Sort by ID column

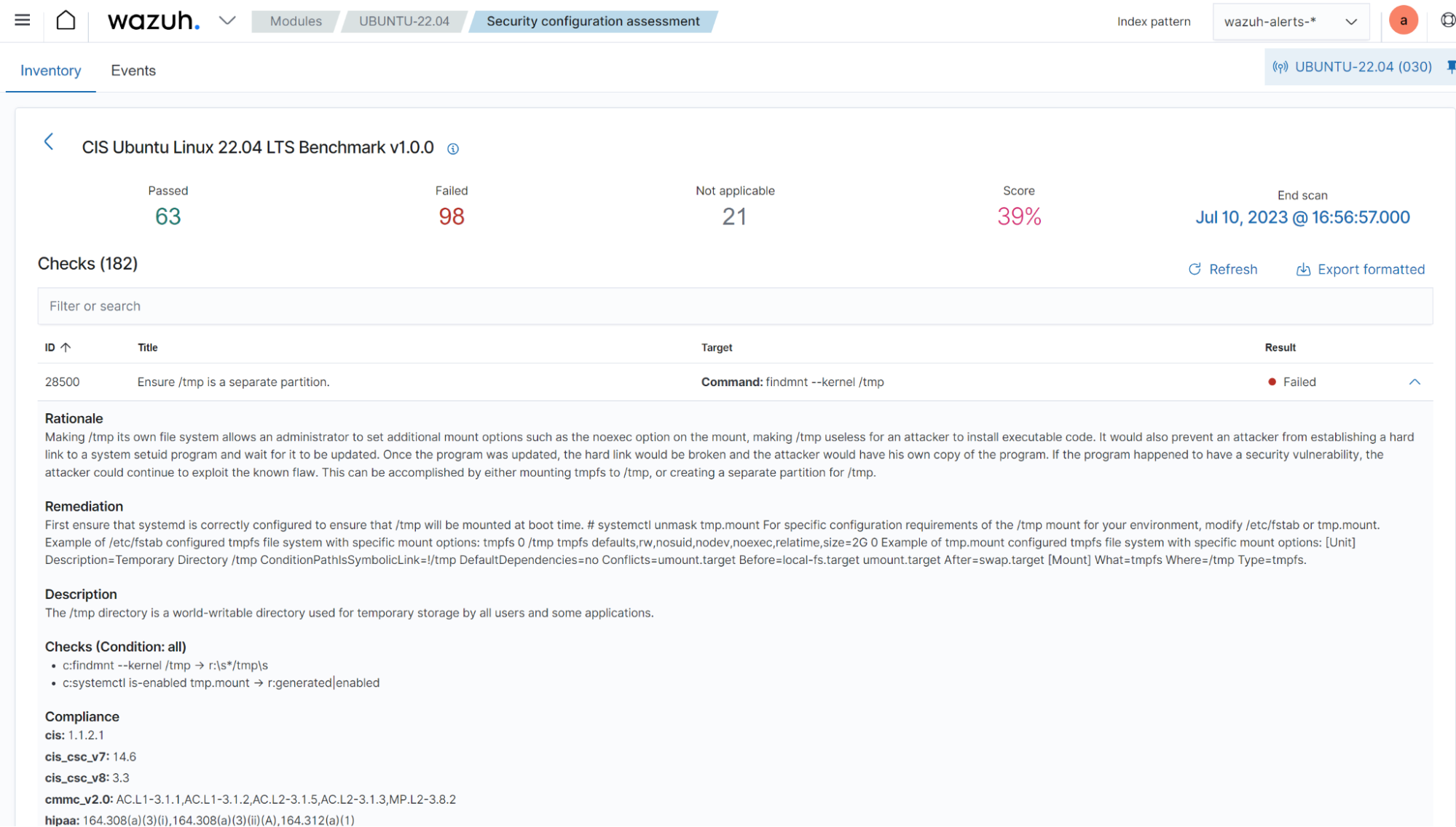[x=58, y=348]
